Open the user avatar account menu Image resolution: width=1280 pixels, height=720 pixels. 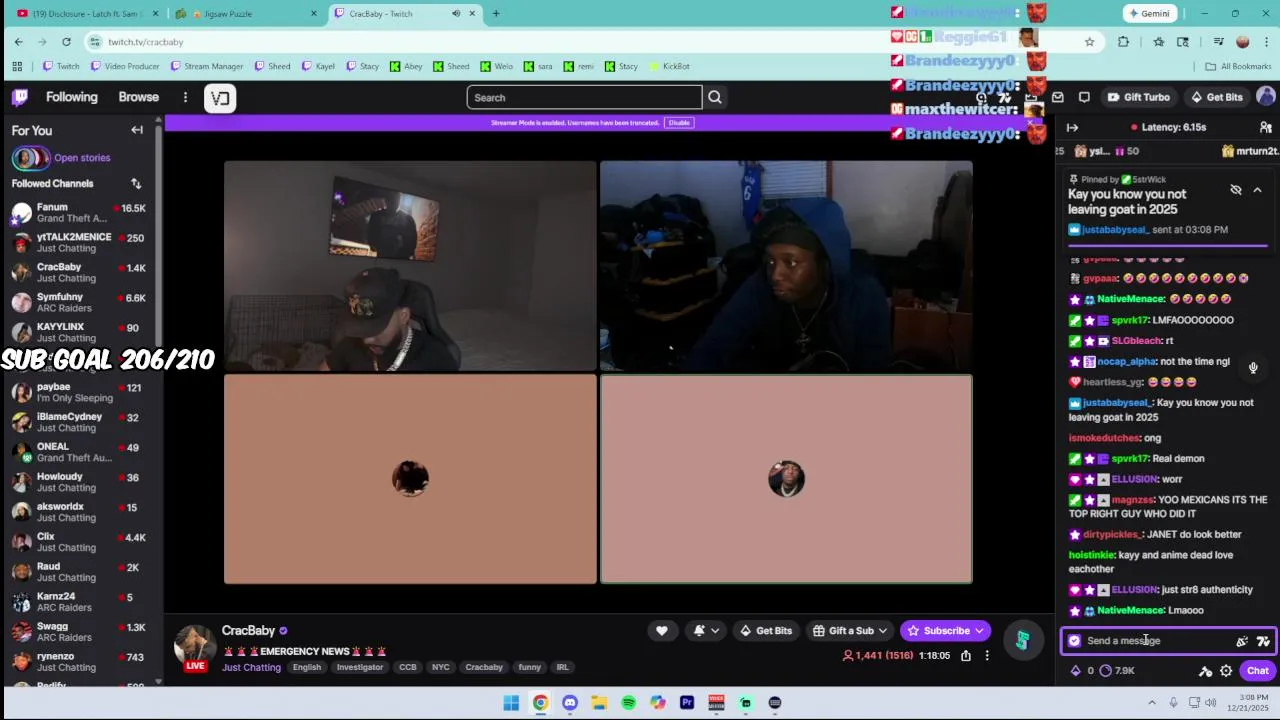(x=1266, y=97)
